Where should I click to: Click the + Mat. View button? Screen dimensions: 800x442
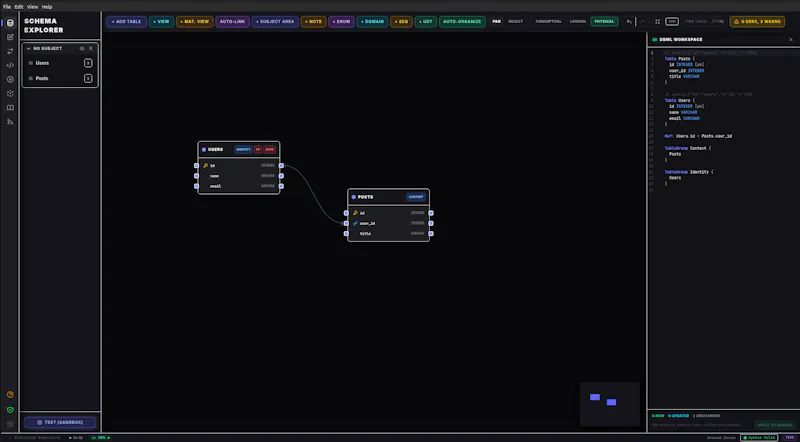pyautogui.click(x=194, y=22)
